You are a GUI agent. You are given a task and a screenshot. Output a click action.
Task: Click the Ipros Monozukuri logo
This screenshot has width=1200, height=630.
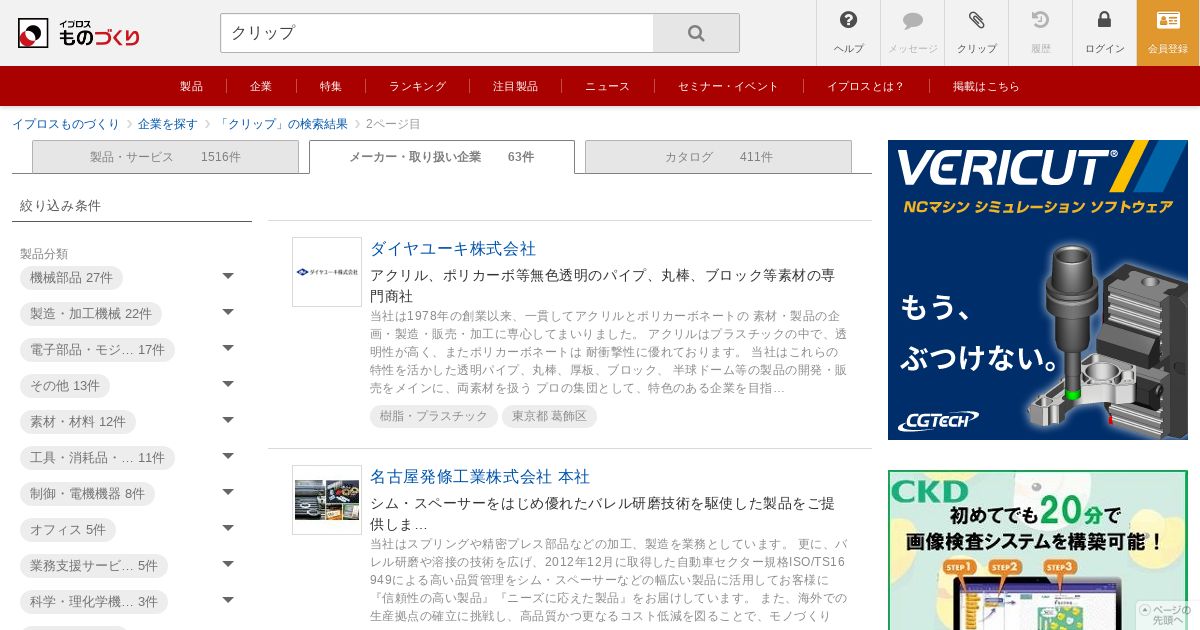click(x=78, y=33)
